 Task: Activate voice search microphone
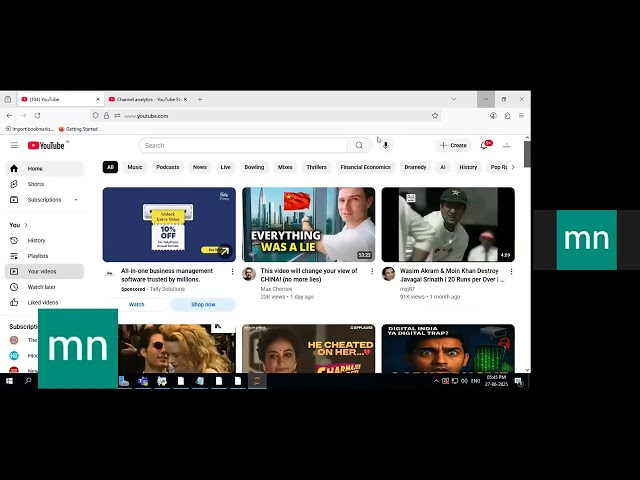pos(385,145)
